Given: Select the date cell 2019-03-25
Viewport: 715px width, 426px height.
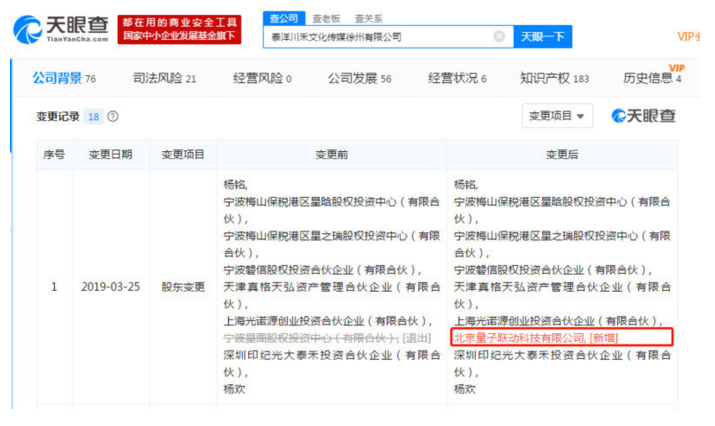Looking at the screenshot, I should 110,287.
